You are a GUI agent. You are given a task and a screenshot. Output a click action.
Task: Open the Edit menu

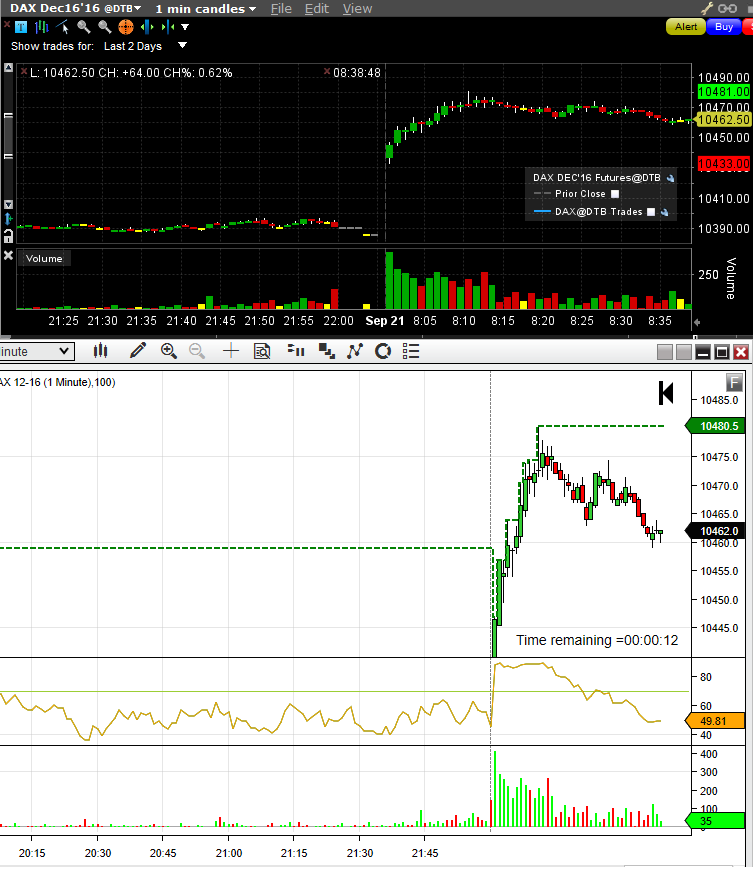(x=317, y=9)
